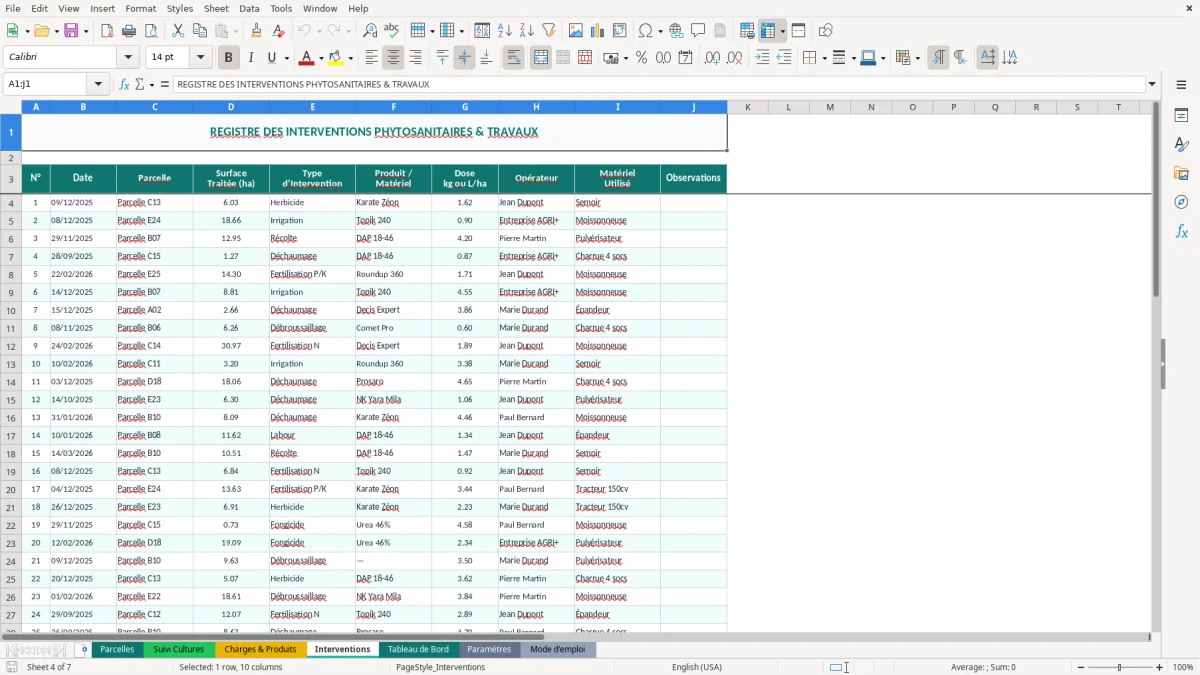Open the Paste options dropdown arrow
This screenshot has width=1200, height=675.
click(234, 31)
